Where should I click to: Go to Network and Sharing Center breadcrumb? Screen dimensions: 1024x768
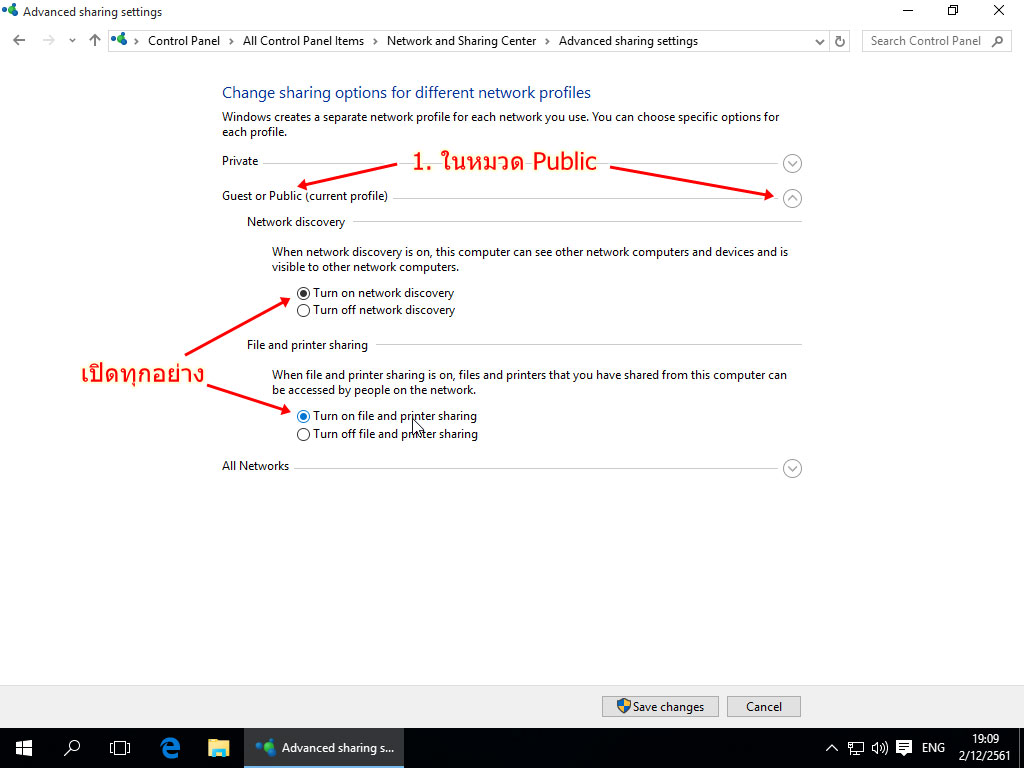point(461,41)
